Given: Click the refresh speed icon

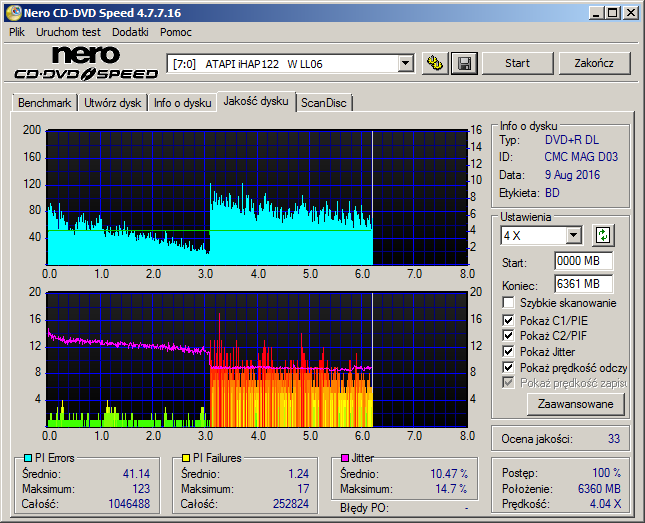Looking at the screenshot, I should 603,235.
